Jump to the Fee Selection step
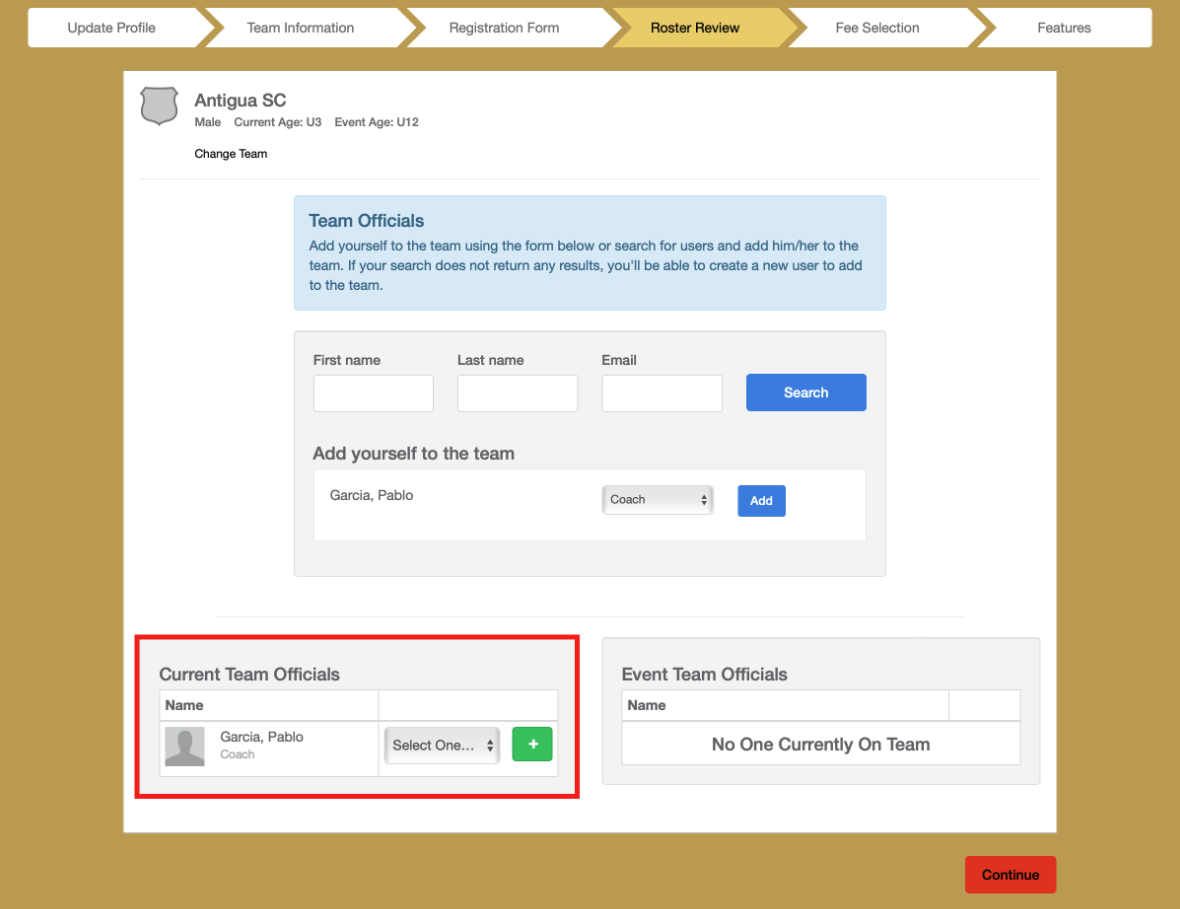Screen dimensions: 1180x909 877,28
